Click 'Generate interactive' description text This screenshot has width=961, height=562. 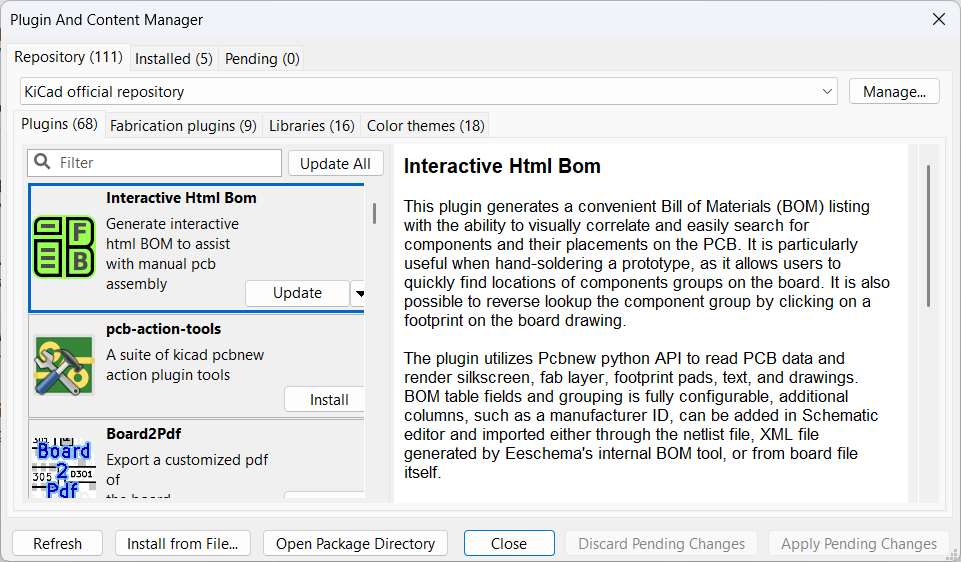[x=172, y=224]
